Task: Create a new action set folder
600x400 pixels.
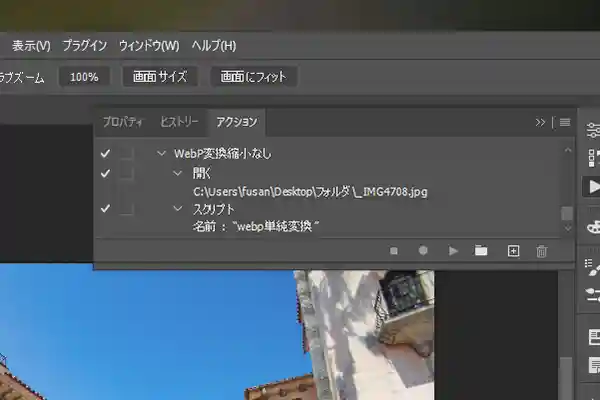Action: (x=481, y=251)
